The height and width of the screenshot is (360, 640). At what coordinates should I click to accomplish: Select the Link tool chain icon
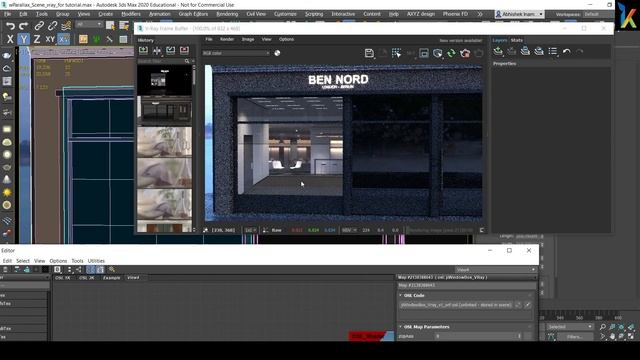coord(39,26)
